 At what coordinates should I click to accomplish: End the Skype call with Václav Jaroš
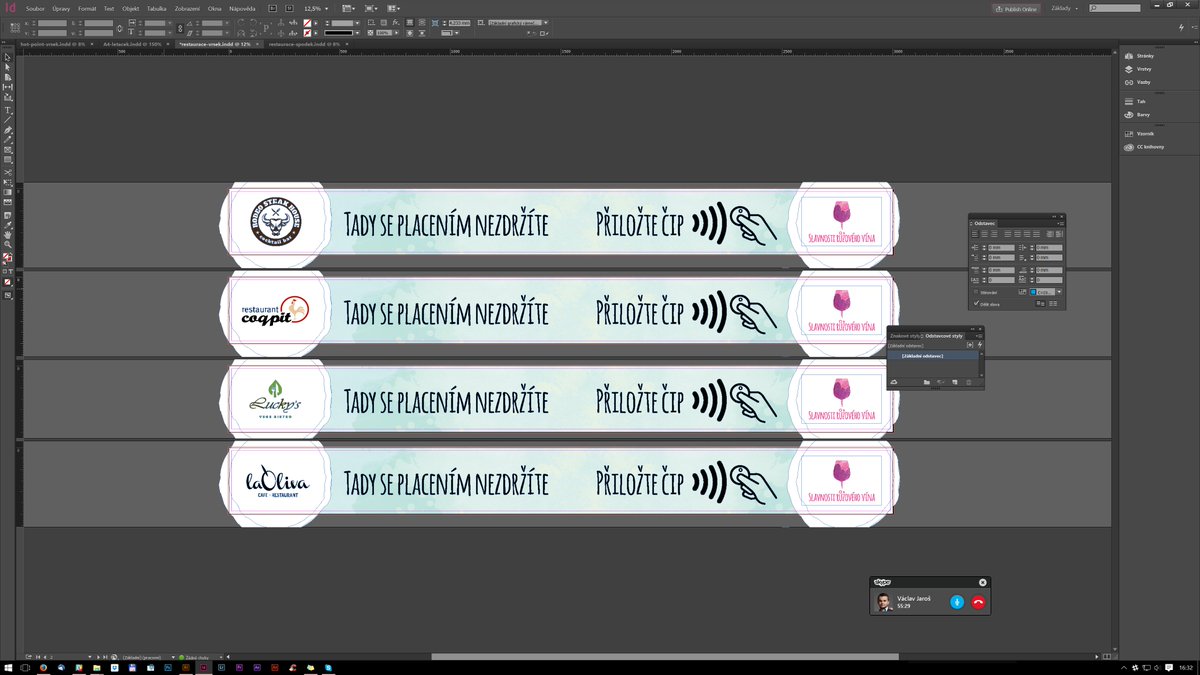pos(978,602)
